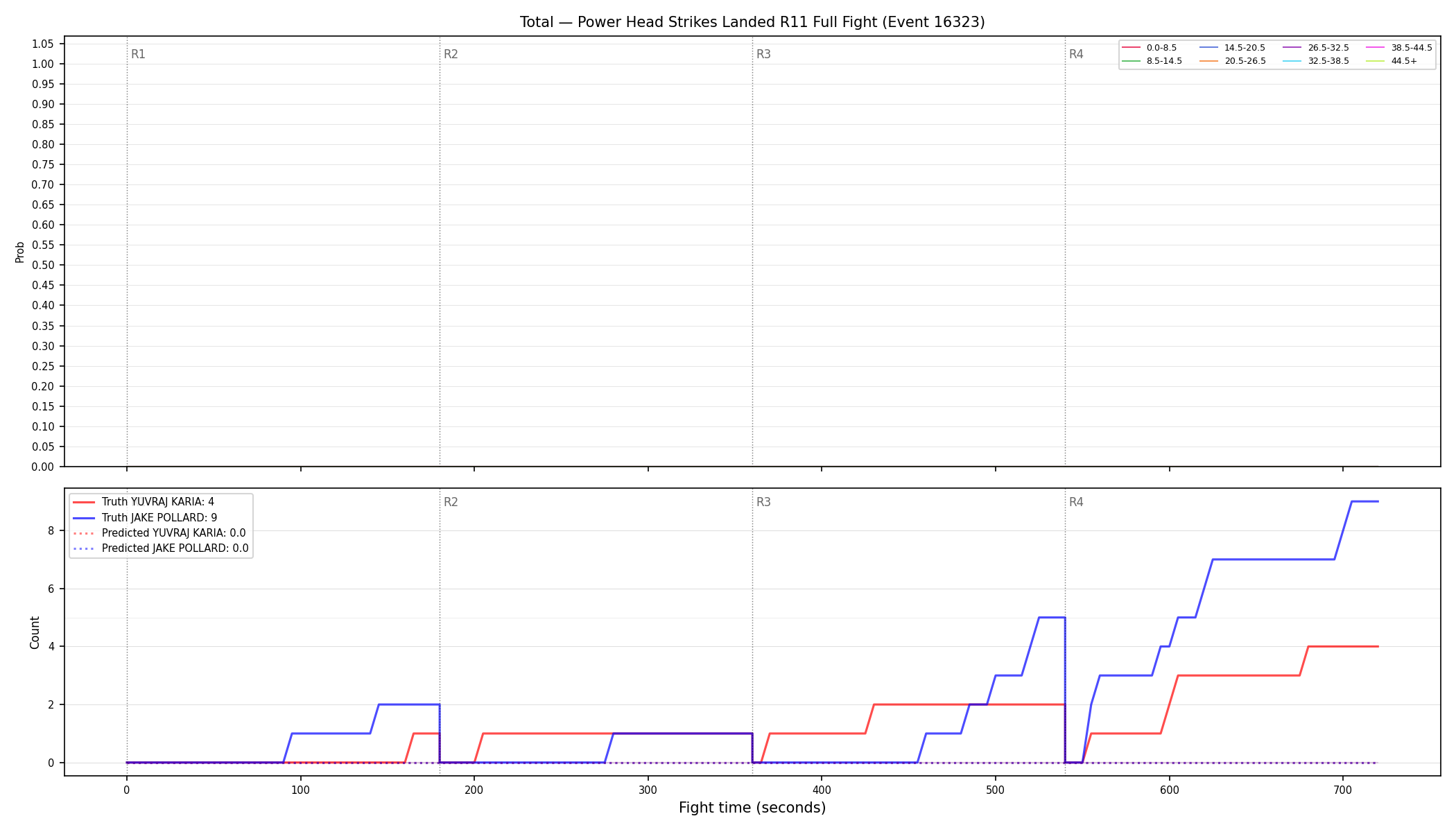
Task: Click the 0.0-8.5 legend entry
Action: tap(1150, 48)
